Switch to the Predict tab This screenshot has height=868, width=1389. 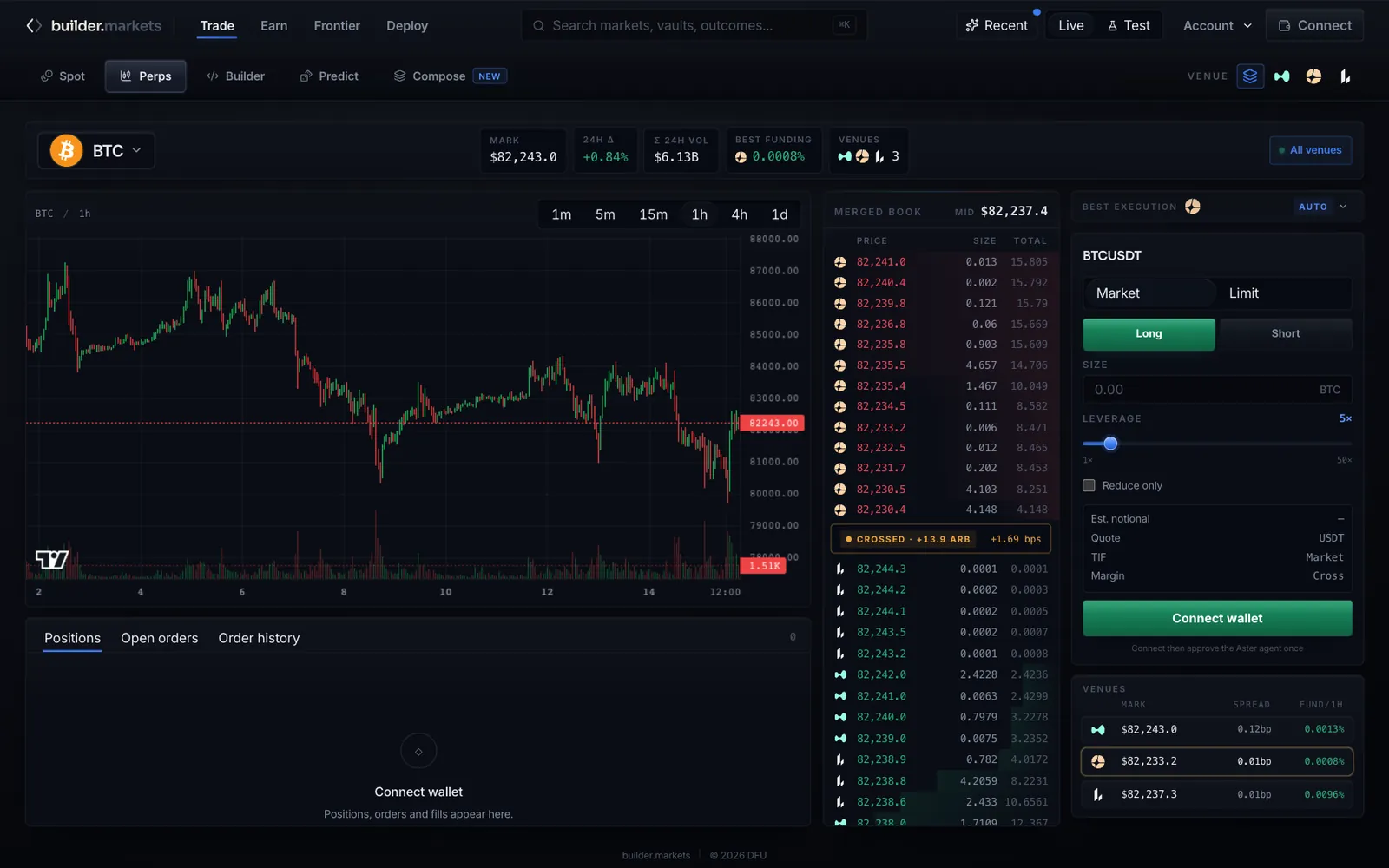click(x=329, y=76)
